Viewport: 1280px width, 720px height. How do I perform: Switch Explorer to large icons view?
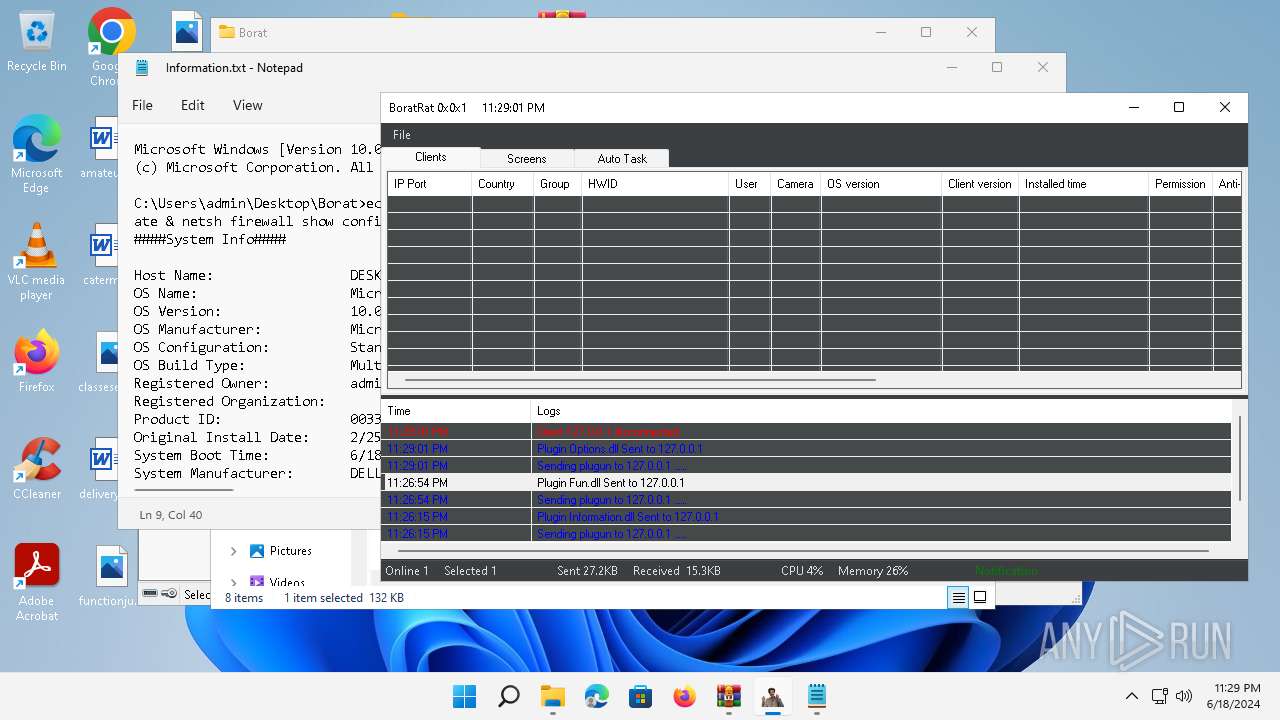click(x=980, y=597)
